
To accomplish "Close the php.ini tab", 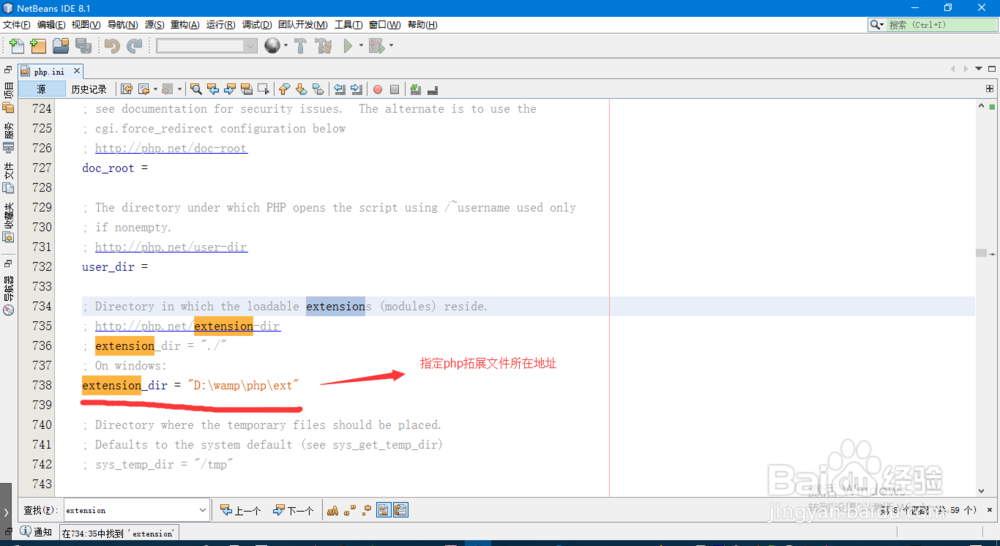I will pyautogui.click(x=77, y=71).
